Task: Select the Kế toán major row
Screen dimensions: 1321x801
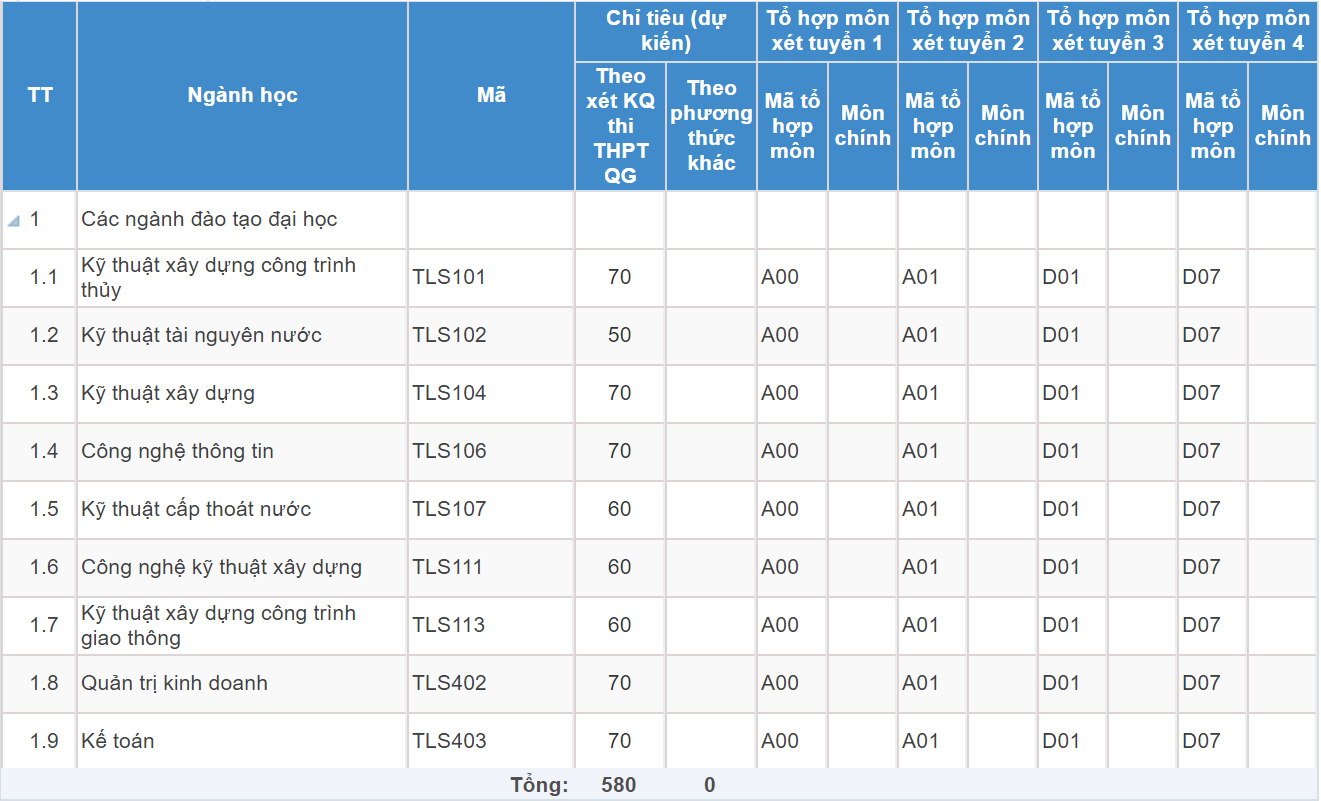Action: (118, 741)
